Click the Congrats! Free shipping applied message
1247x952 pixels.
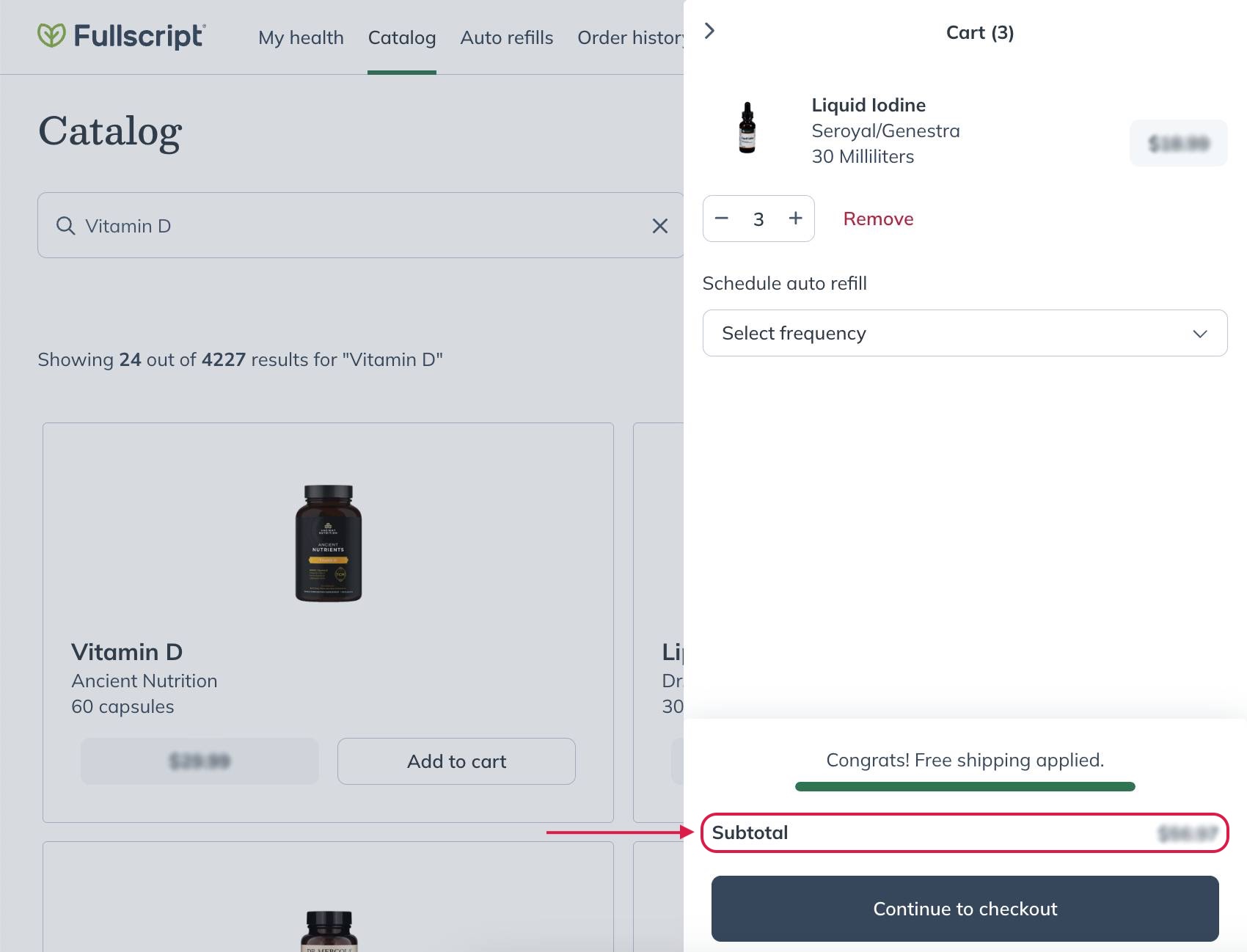[965, 760]
